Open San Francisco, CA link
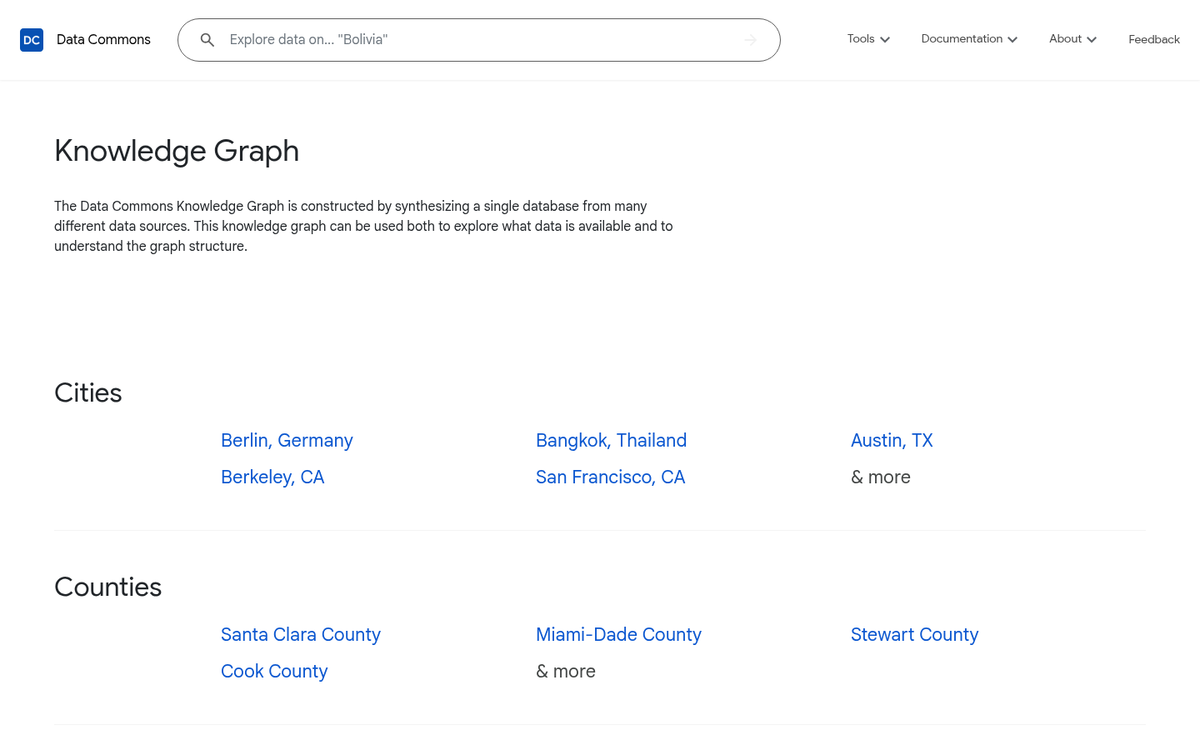 610,477
